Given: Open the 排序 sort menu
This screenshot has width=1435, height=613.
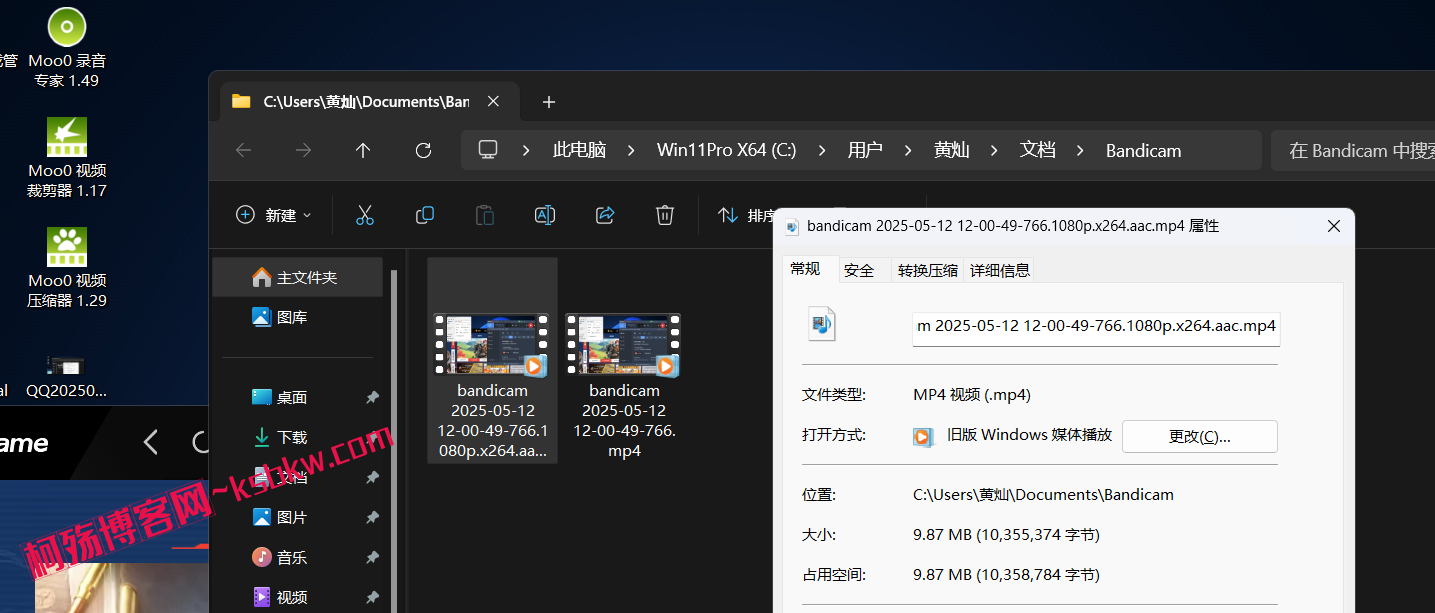Looking at the screenshot, I should click(x=748, y=215).
